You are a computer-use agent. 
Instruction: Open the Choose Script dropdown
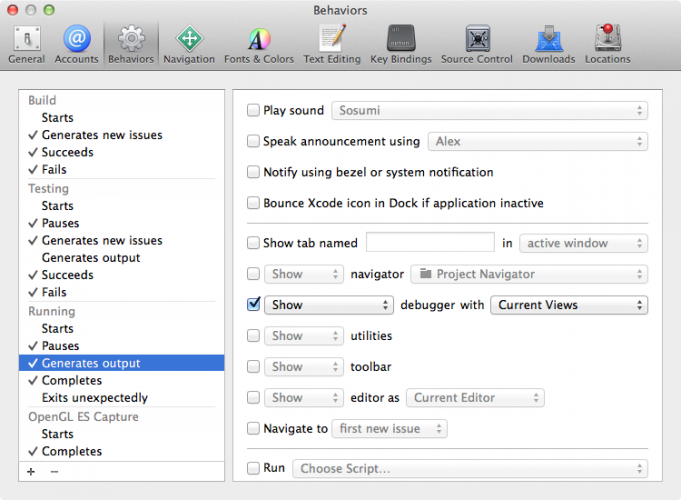(470, 469)
